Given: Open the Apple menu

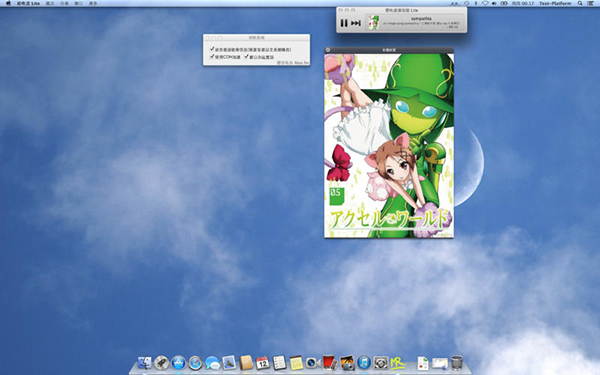Looking at the screenshot, I should point(8,3).
